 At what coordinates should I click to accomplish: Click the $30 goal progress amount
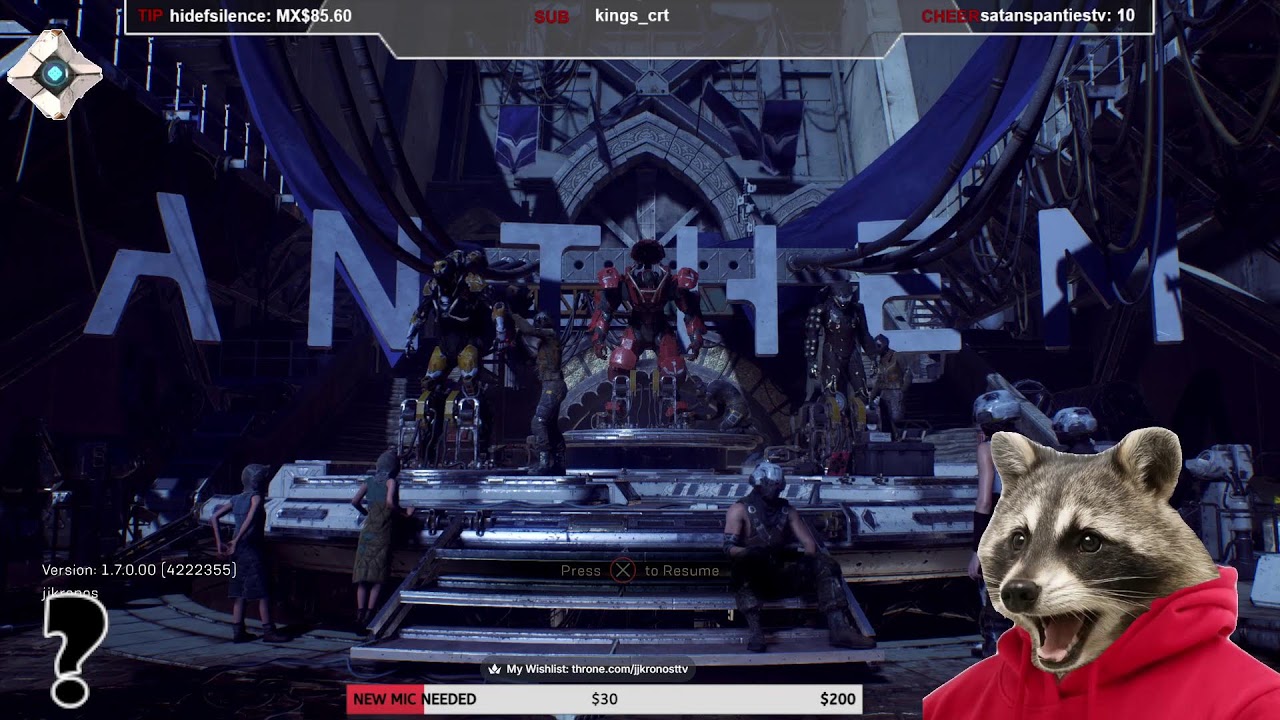click(x=604, y=699)
